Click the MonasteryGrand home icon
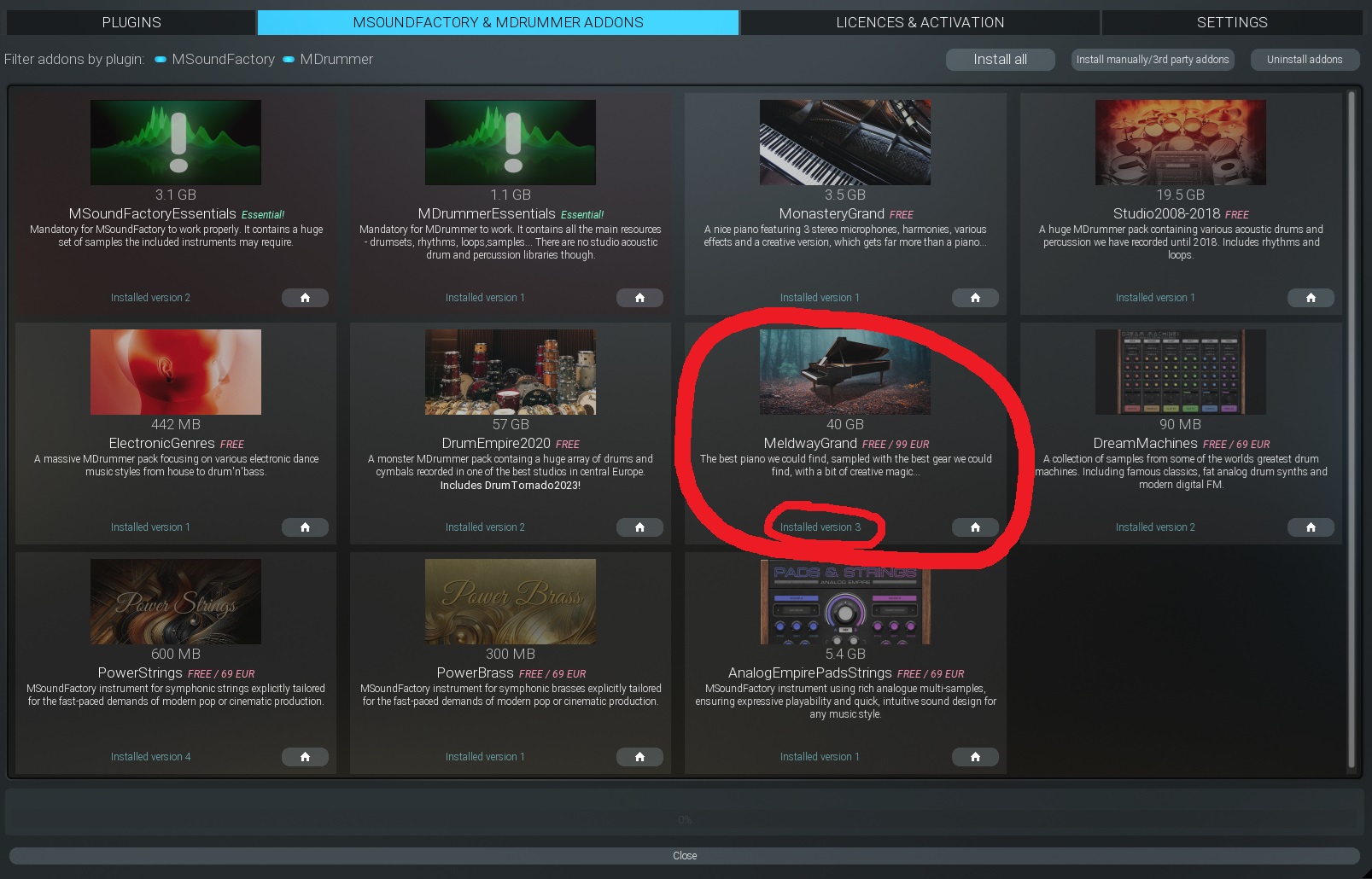 [x=975, y=298]
